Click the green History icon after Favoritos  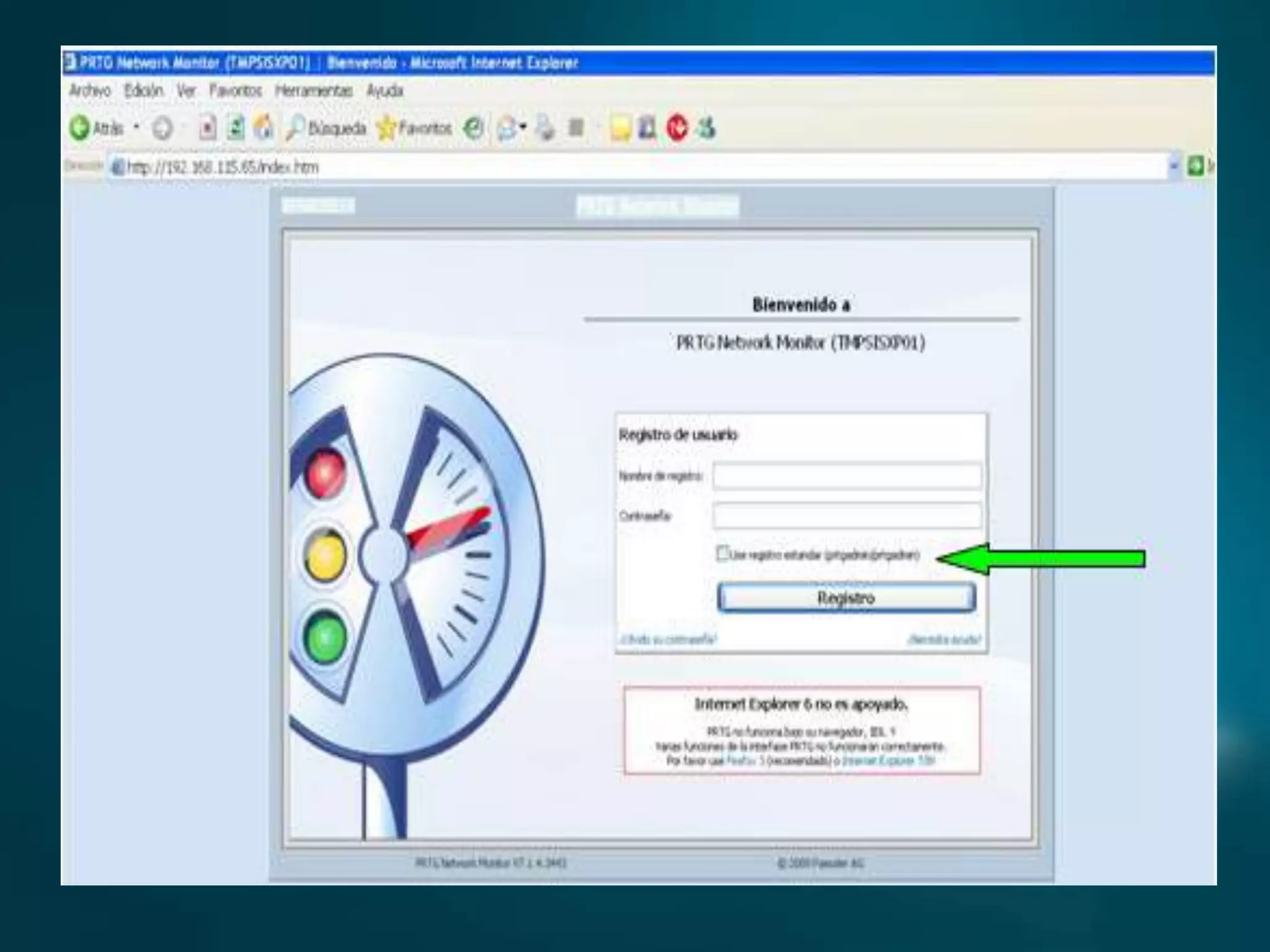point(474,128)
